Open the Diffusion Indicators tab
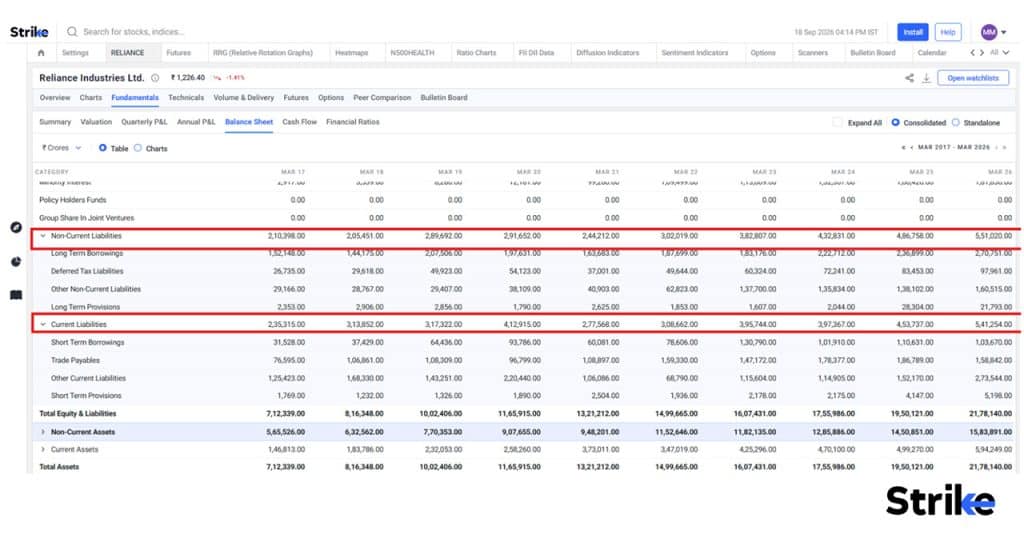Screen dimensions: 1024x542 (607, 53)
